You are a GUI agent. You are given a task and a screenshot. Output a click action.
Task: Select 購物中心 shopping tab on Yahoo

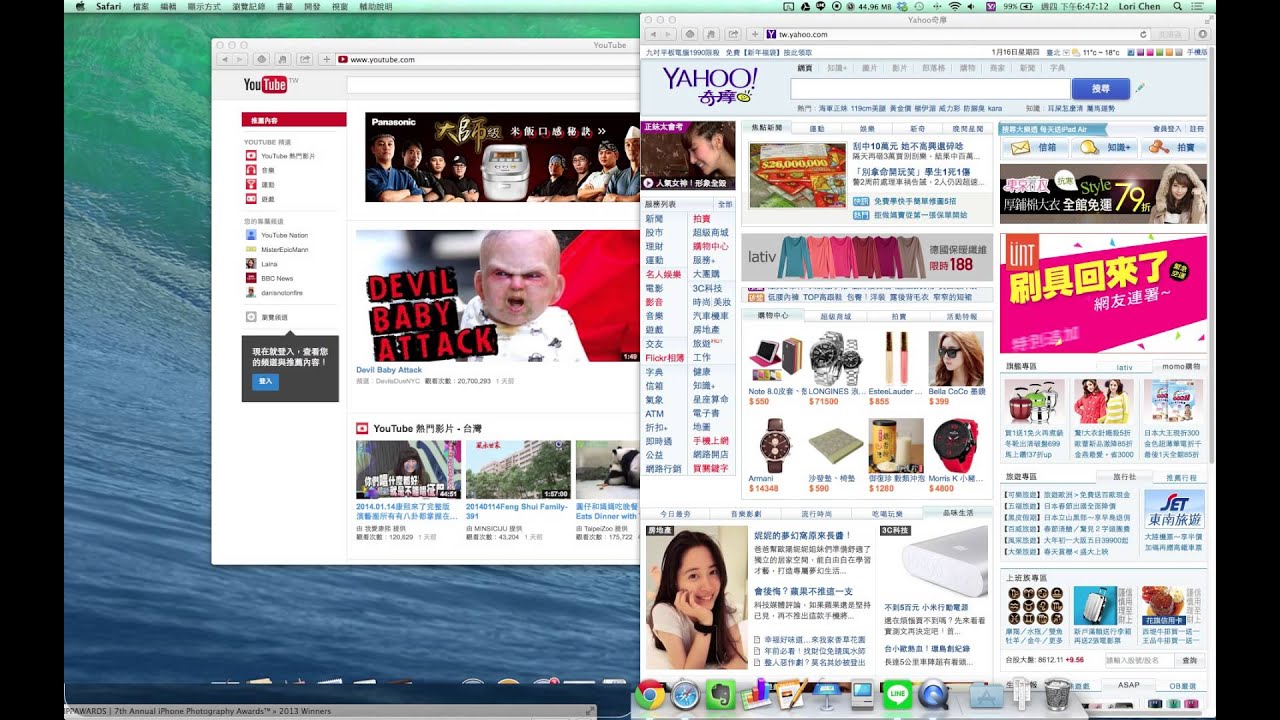pyautogui.click(x=773, y=315)
